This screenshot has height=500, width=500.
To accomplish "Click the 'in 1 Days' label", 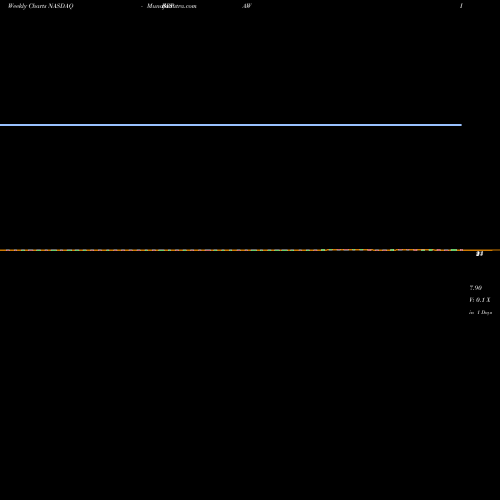I will [480, 312].
